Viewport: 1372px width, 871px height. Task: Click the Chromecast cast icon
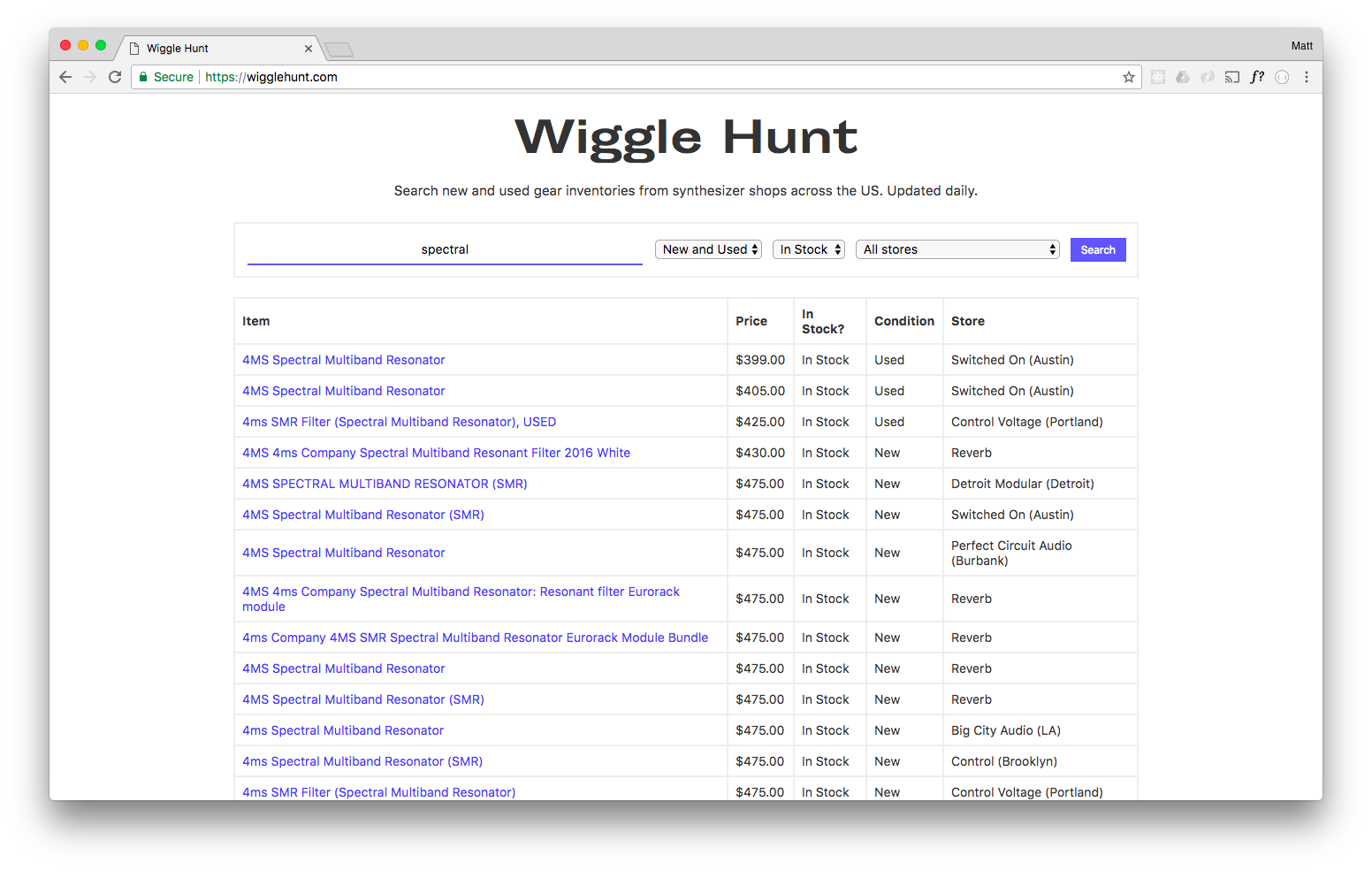click(1232, 77)
